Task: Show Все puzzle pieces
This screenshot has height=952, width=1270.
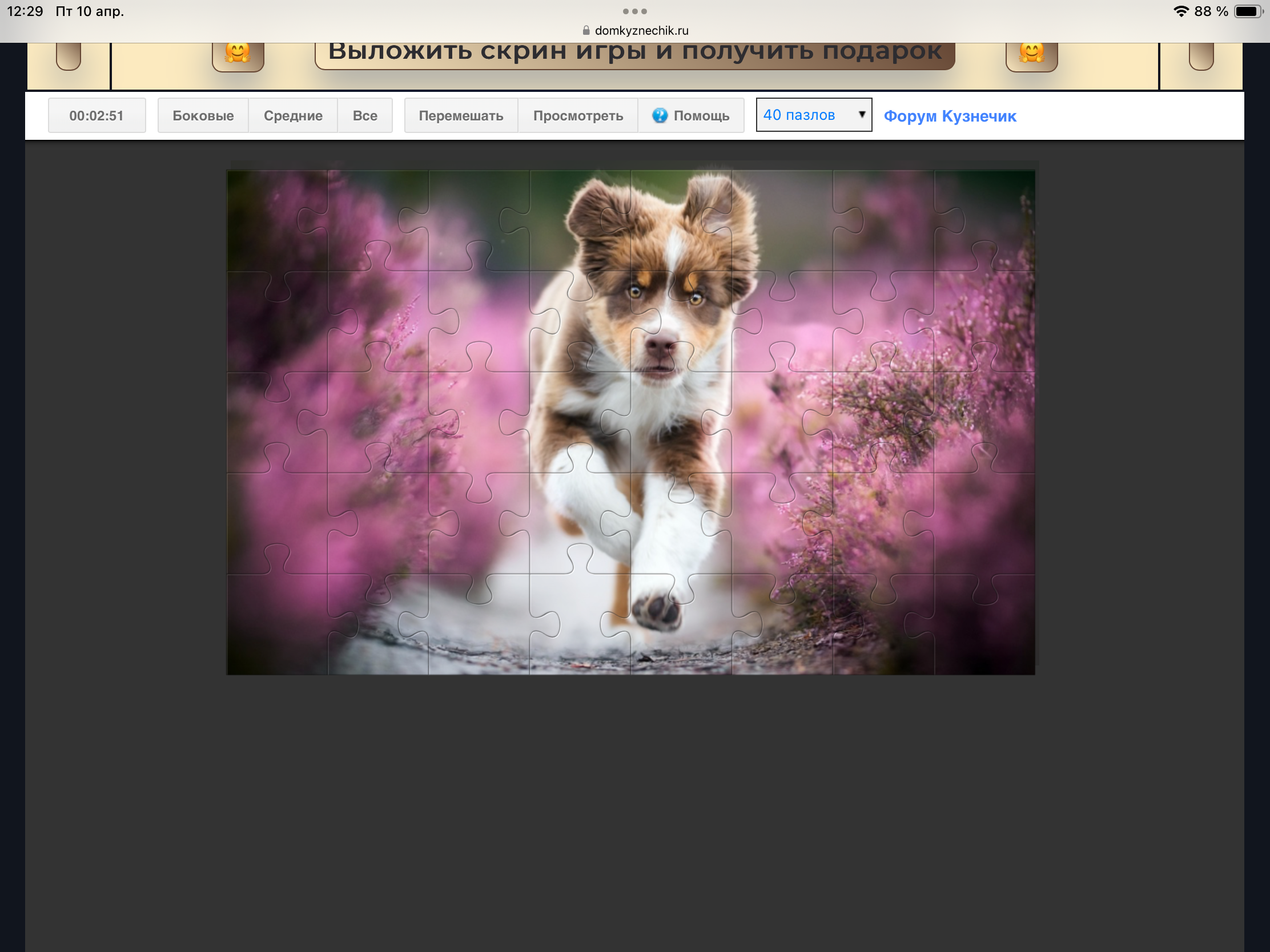Action: coord(364,115)
